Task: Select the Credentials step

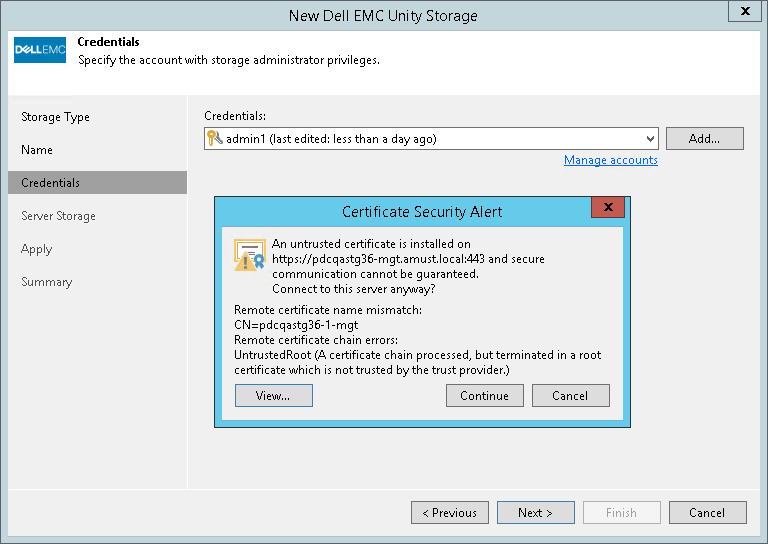Action: pos(51,183)
